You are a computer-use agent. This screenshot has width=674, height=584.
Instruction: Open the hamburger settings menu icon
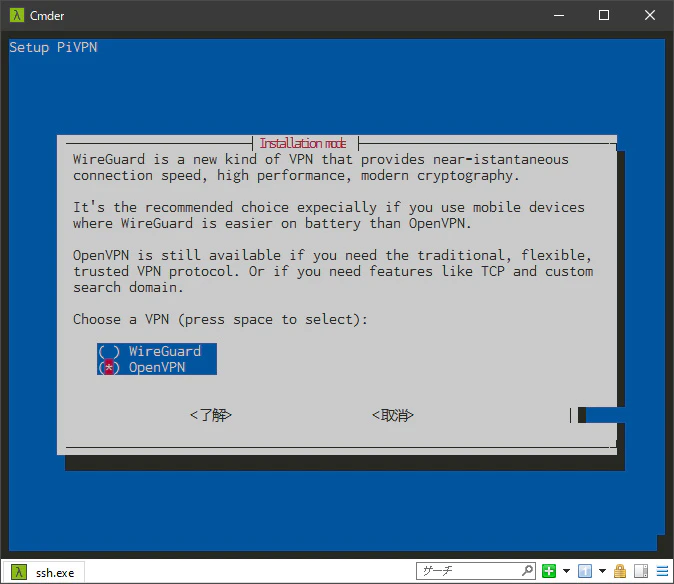pos(662,571)
